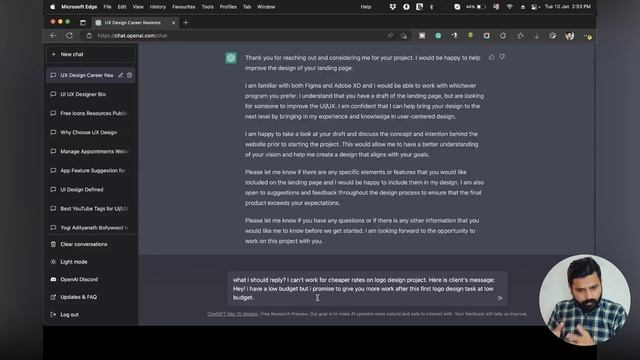Open the Favourites menu
This screenshot has height=360, width=640.
184,7
